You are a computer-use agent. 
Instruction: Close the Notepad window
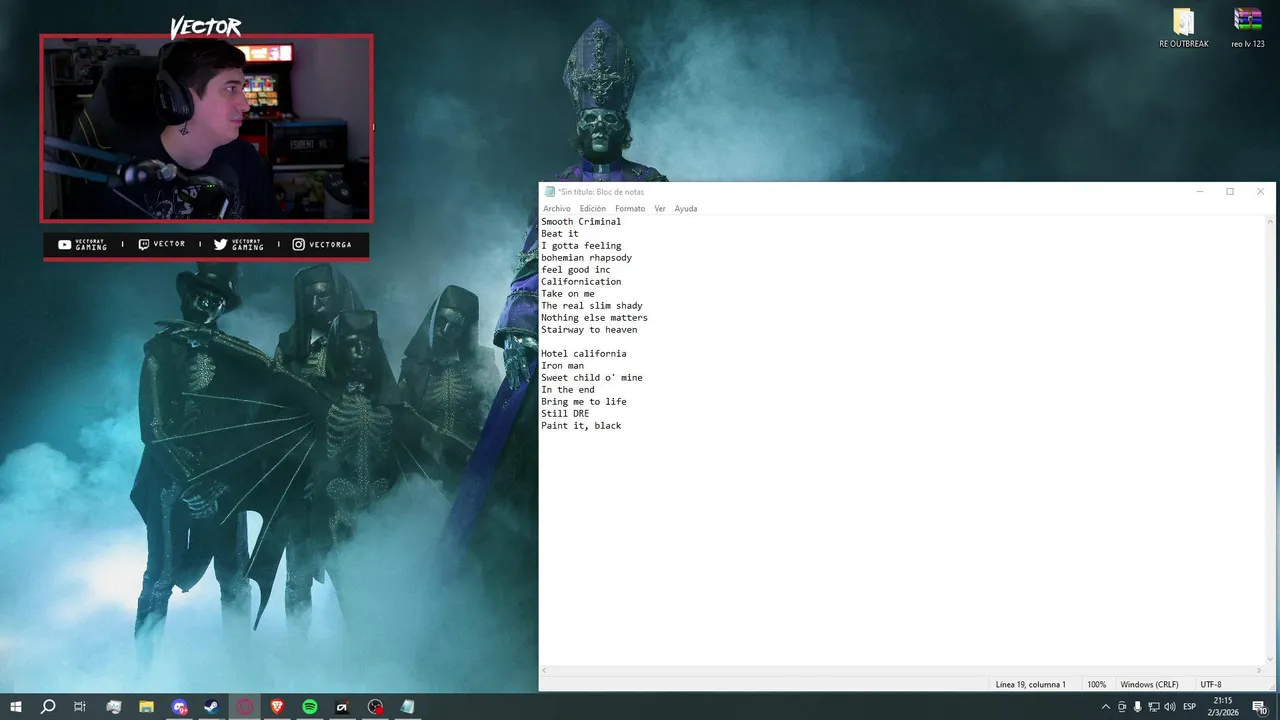(1260, 192)
